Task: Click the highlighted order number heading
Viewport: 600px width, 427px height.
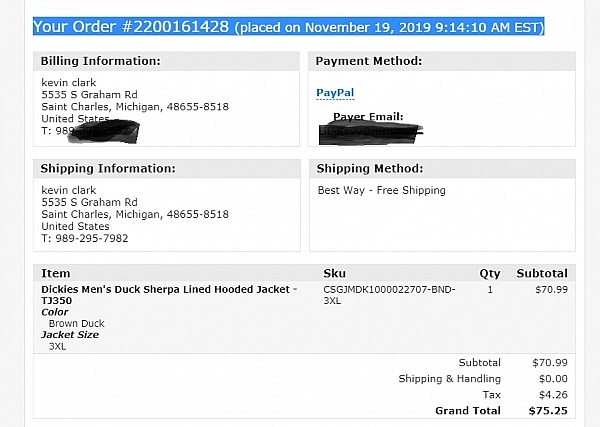Action: (288, 26)
